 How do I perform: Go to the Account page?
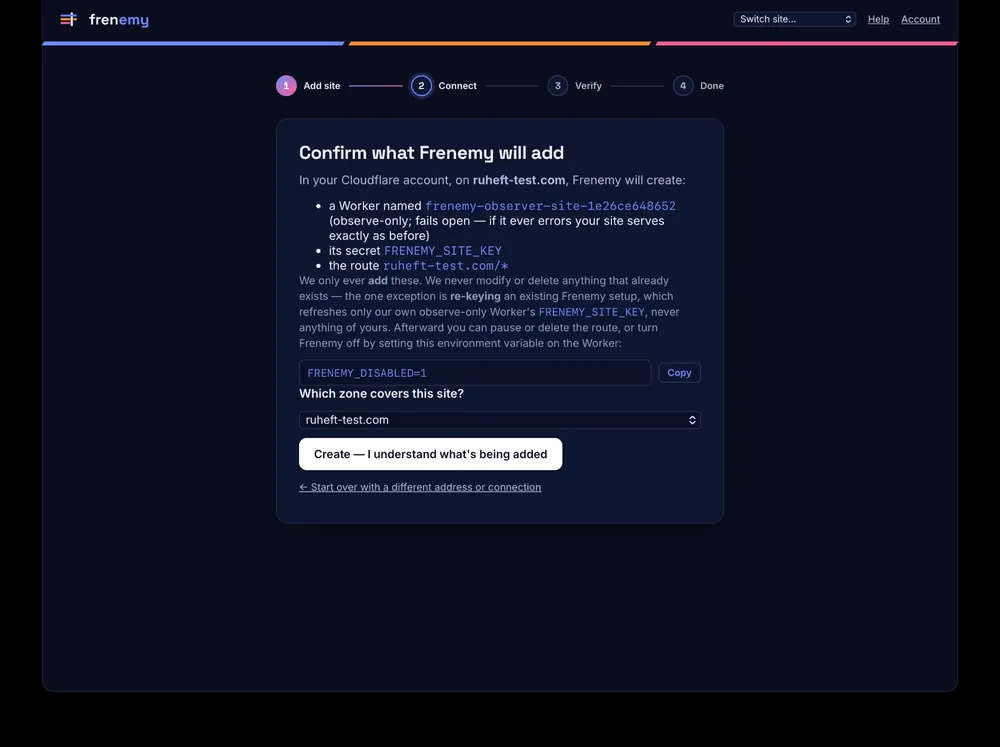[x=920, y=19]
